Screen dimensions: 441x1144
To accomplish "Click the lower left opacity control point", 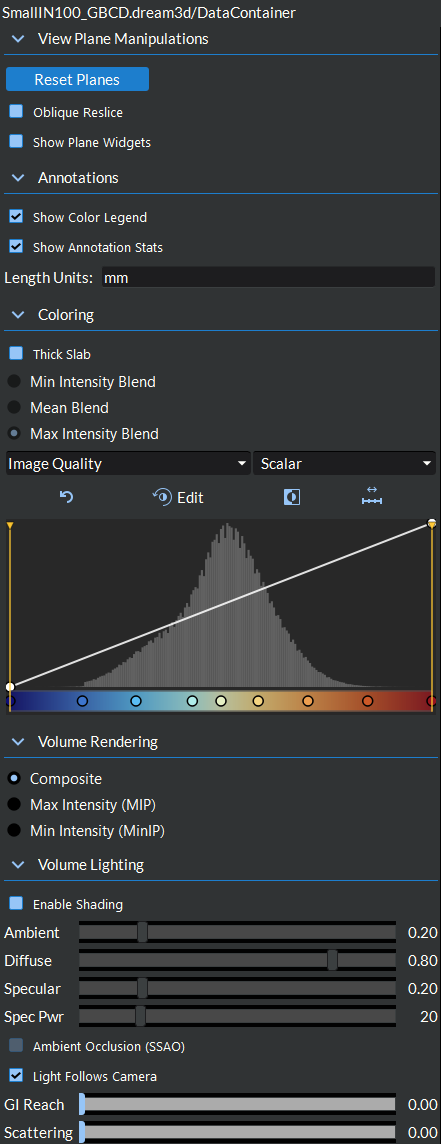I will tap(10, 686).
